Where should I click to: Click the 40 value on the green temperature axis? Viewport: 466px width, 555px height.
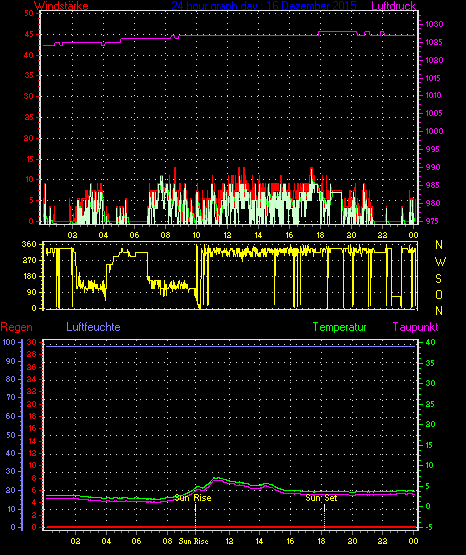(430, 342)
